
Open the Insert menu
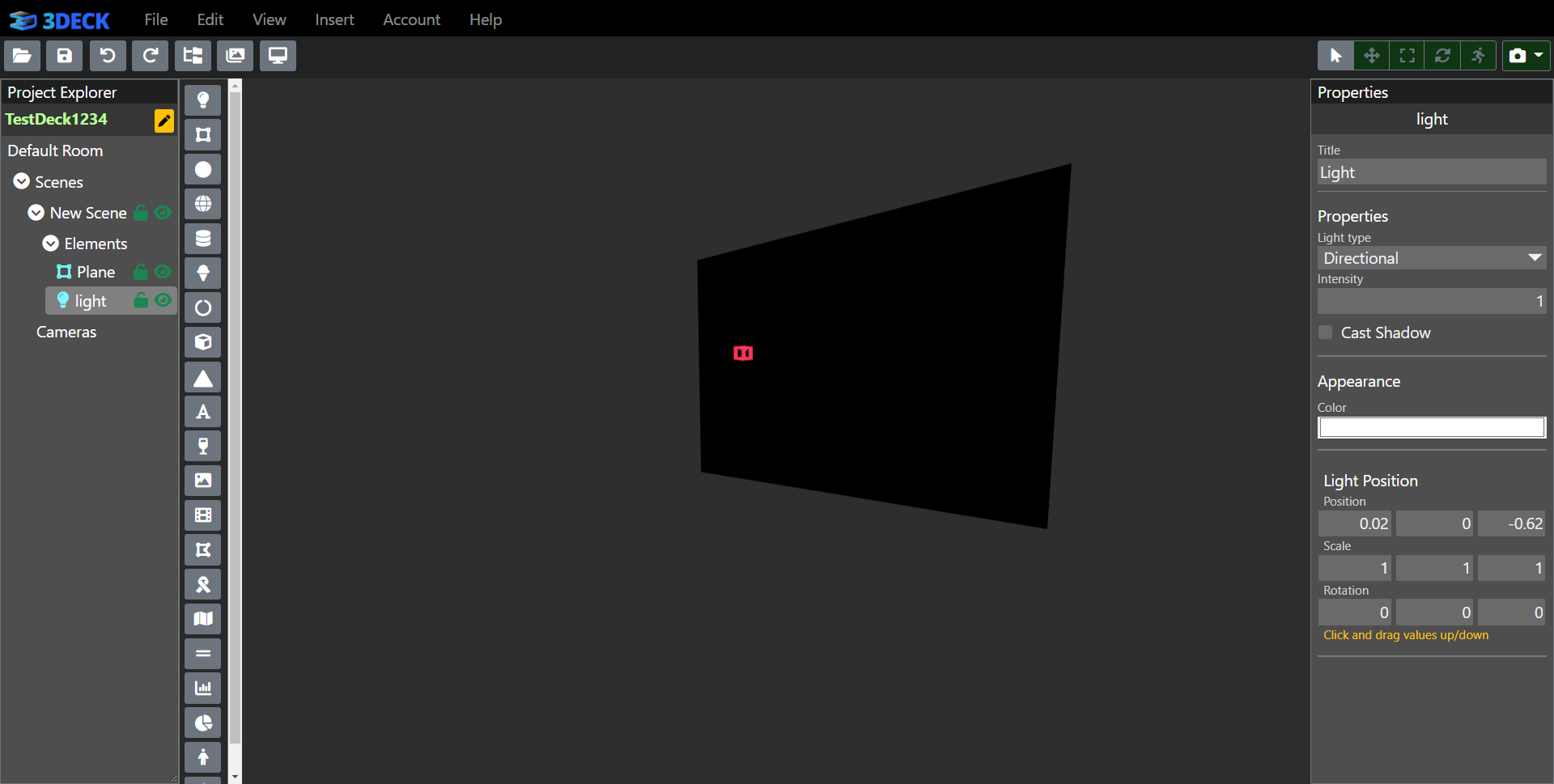click(x=334, y=19)
